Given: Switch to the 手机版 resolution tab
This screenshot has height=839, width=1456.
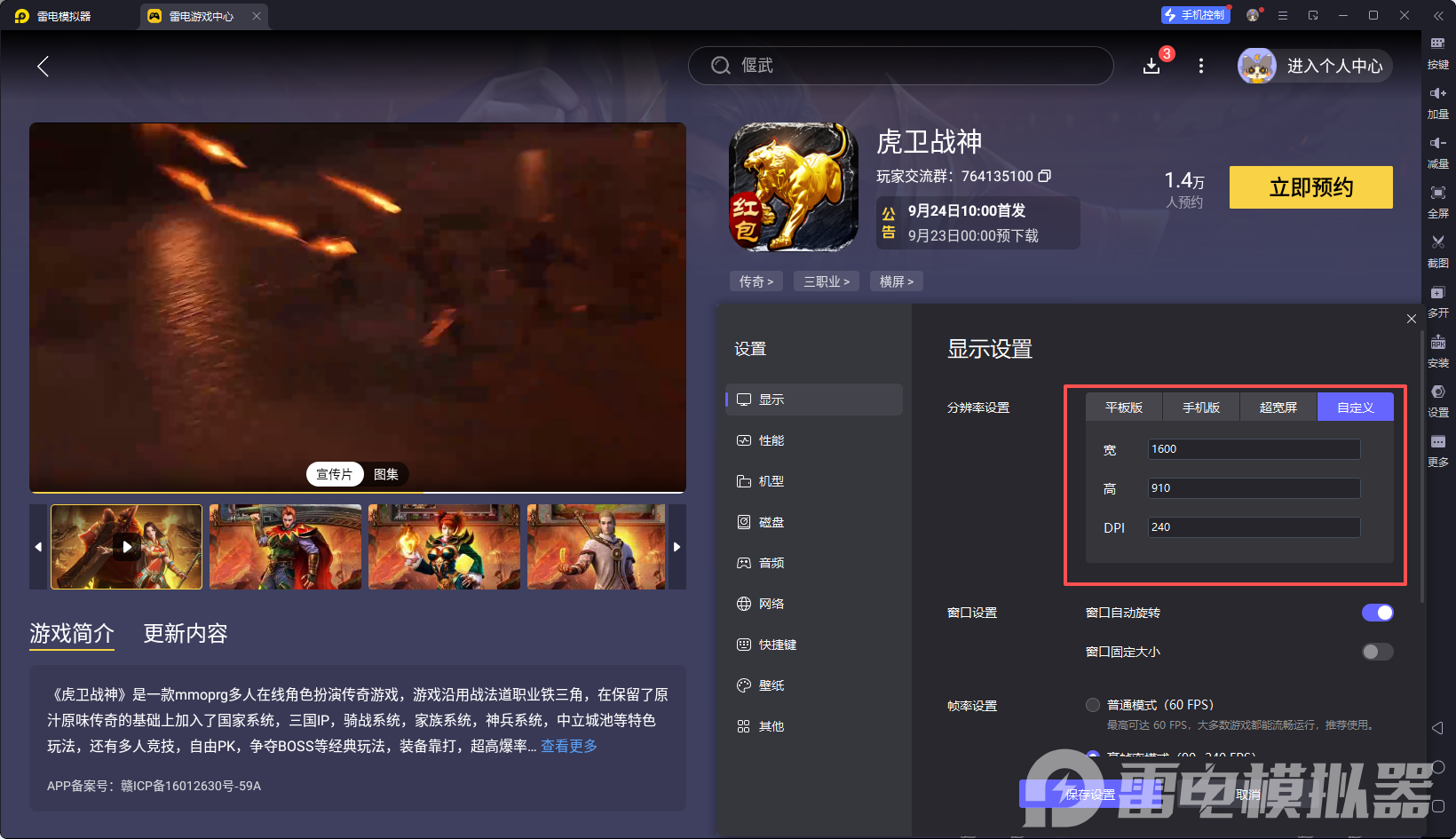Looking at the screenshot, I should coord(1200,407).
